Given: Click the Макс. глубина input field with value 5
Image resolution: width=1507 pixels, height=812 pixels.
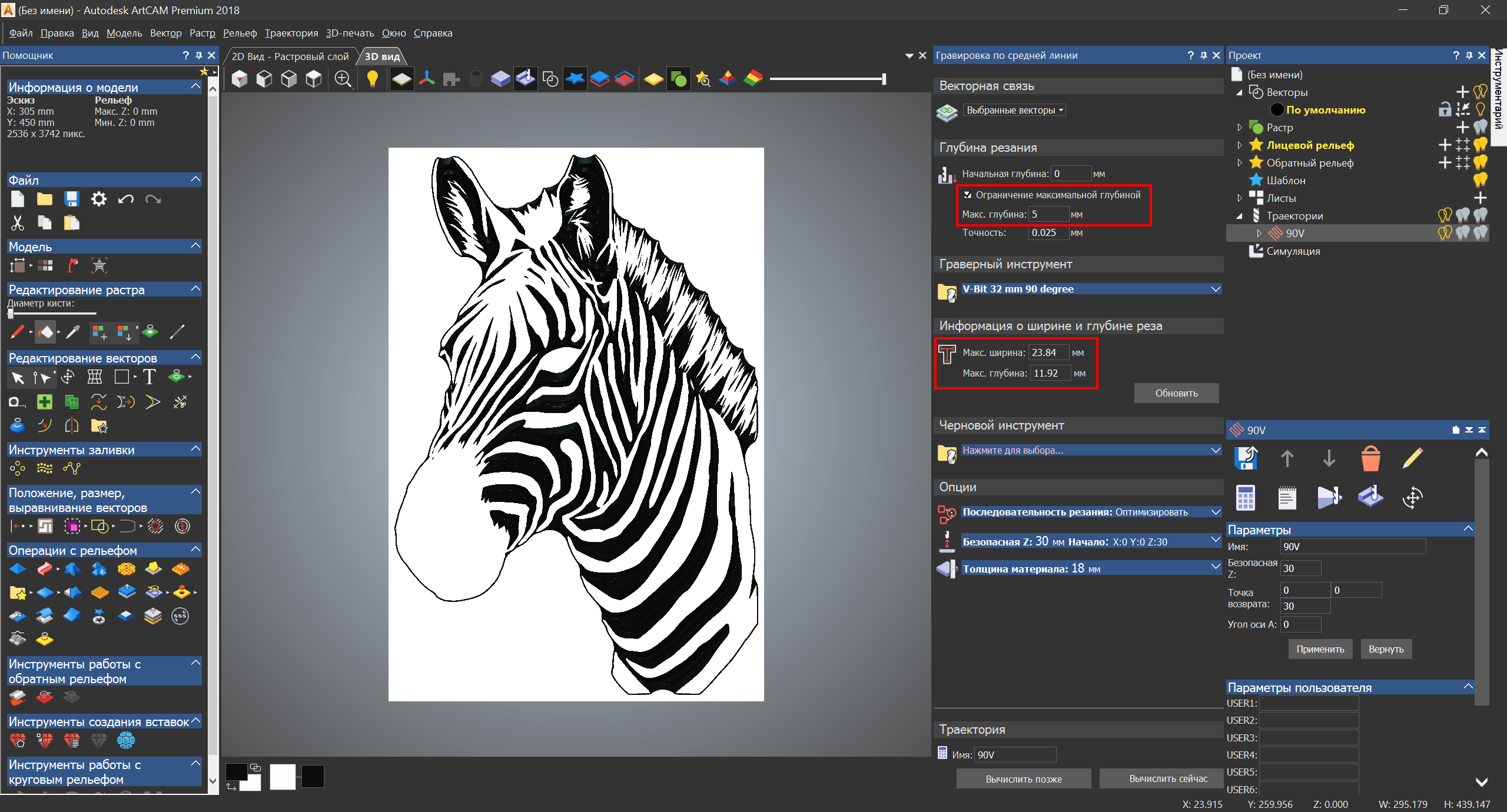Looking at the screenshot, I should (x=1048, y=214).
